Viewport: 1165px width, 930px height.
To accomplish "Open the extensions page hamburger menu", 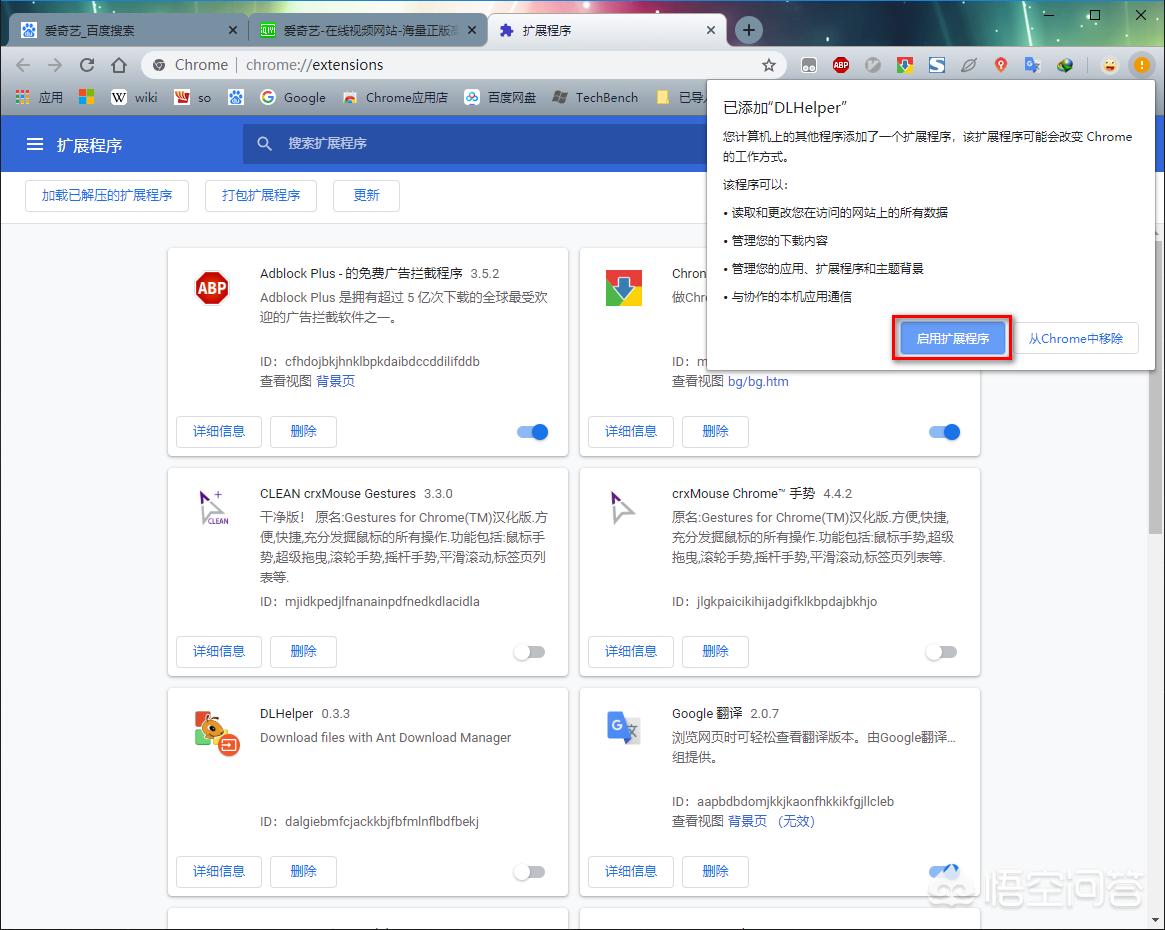I will [x=34, y=143].
